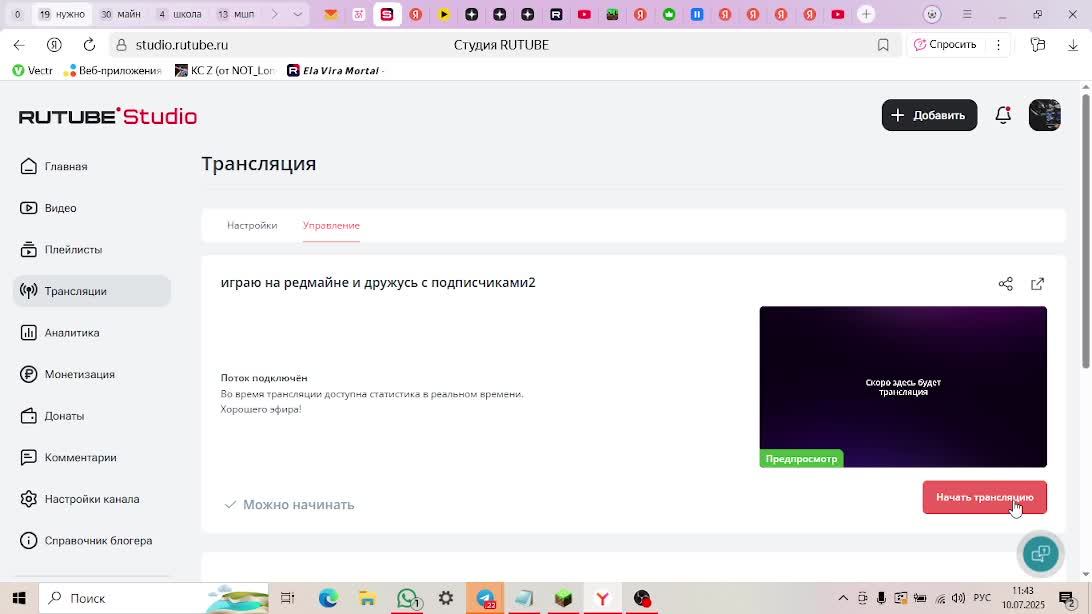Open the "нужно" tab group
Viewport: 1092px width, 614px height.
(62, 14)
